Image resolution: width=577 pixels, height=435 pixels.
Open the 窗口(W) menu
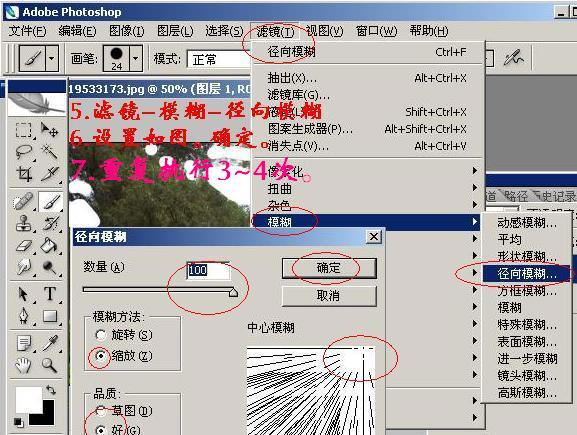376,31
